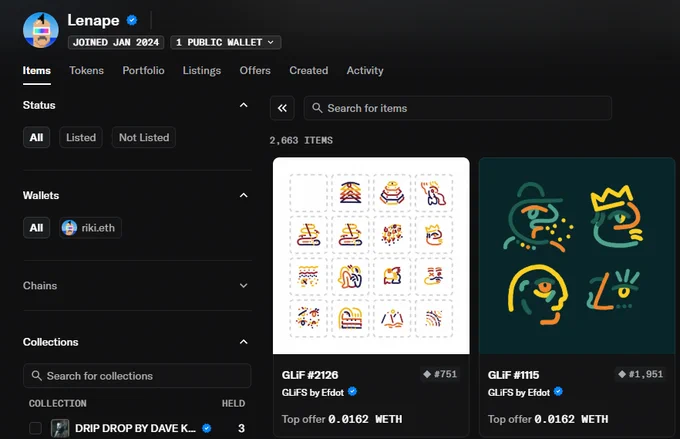Viewport: 680px width, 439px height.
Task: Click verified badge on GLiF #2126 collection
Action: [x=353, y=392]
